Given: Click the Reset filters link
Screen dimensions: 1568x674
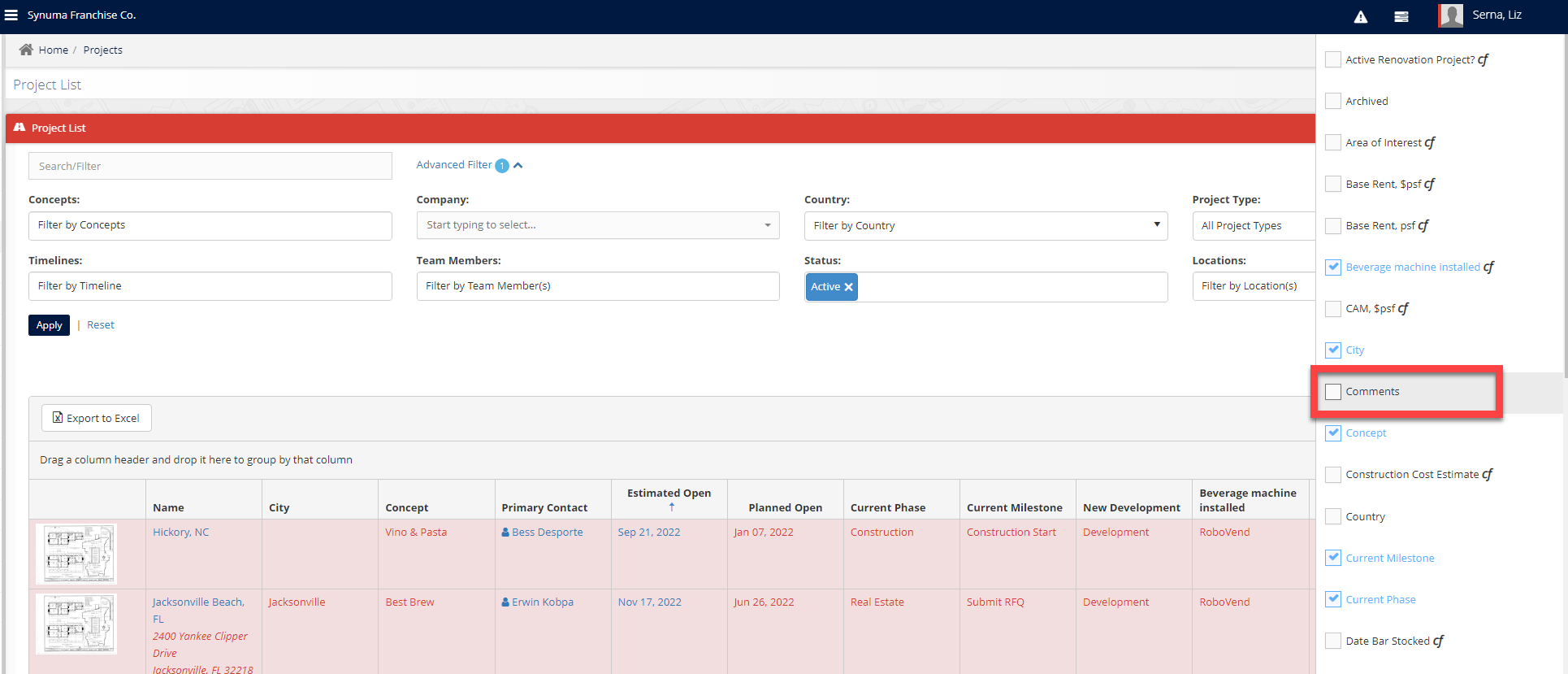Looking at the screenshot, I should click(x=101, y=325).
